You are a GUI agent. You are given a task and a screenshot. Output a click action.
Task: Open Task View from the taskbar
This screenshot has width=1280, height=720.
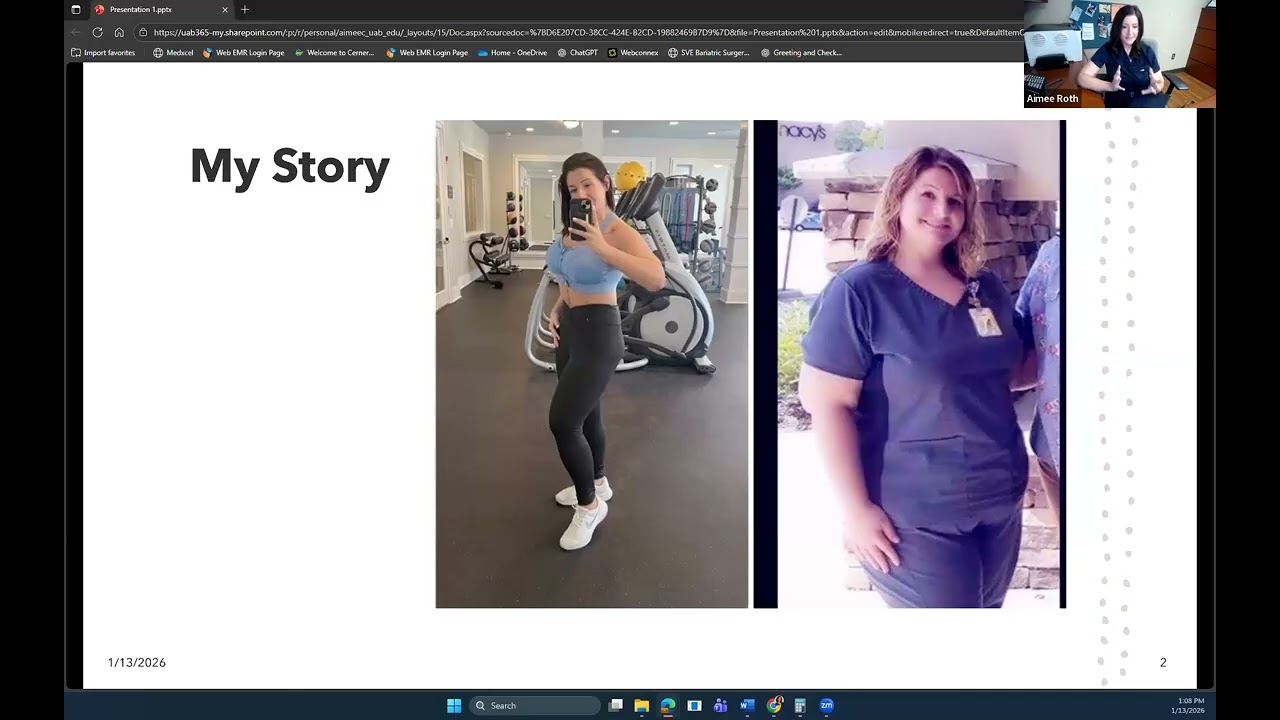tap(616, 705)
